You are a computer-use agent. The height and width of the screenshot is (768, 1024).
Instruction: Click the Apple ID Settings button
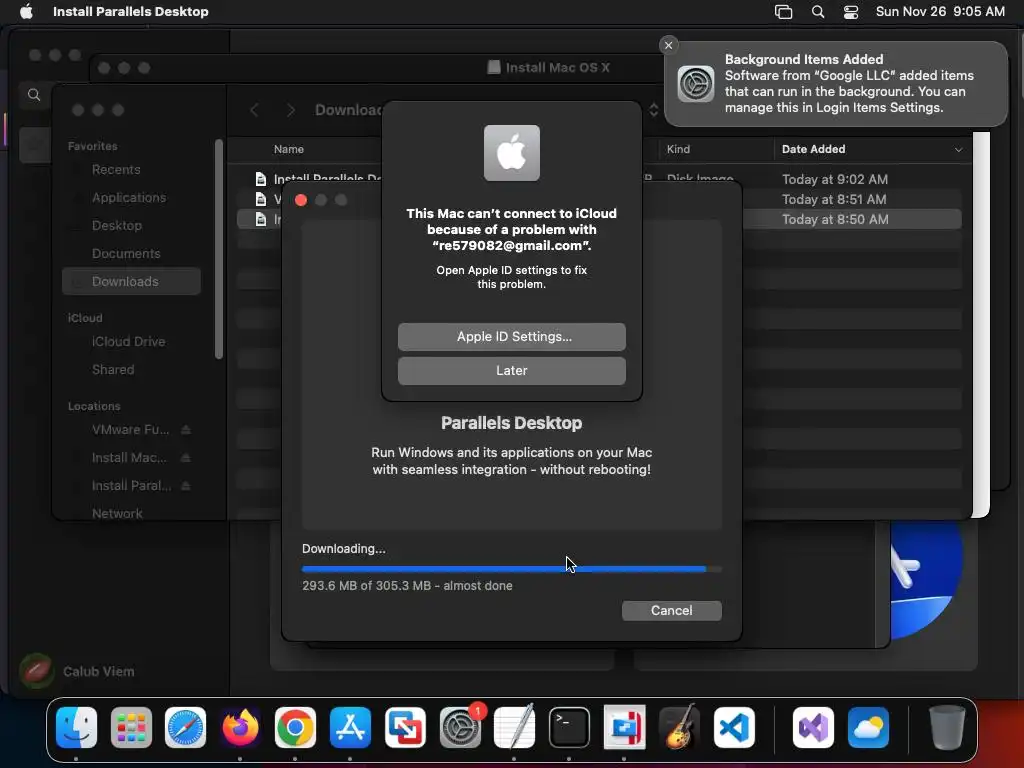tap(511, 336)
